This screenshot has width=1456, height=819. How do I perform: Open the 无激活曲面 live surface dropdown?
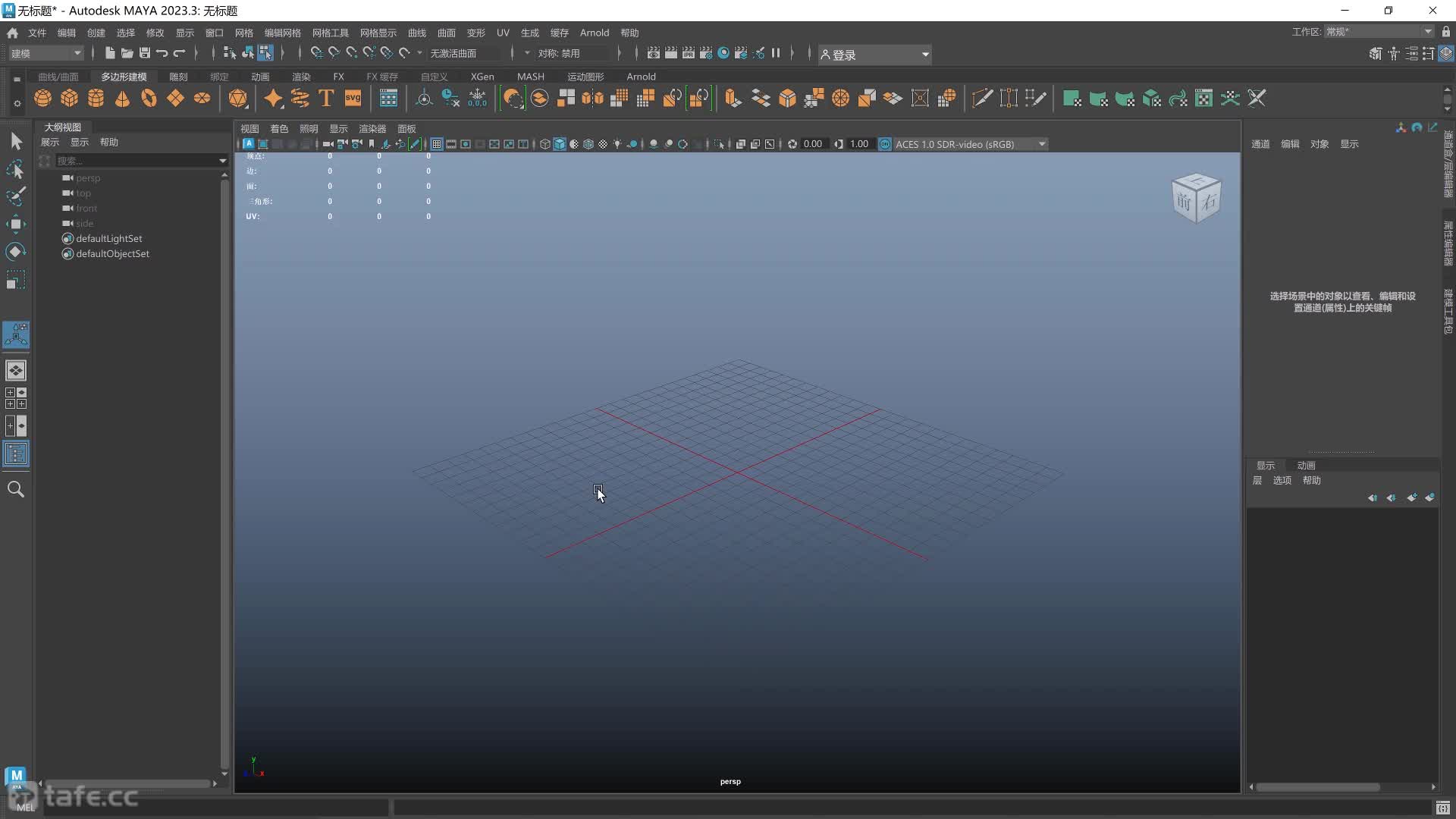464,53
